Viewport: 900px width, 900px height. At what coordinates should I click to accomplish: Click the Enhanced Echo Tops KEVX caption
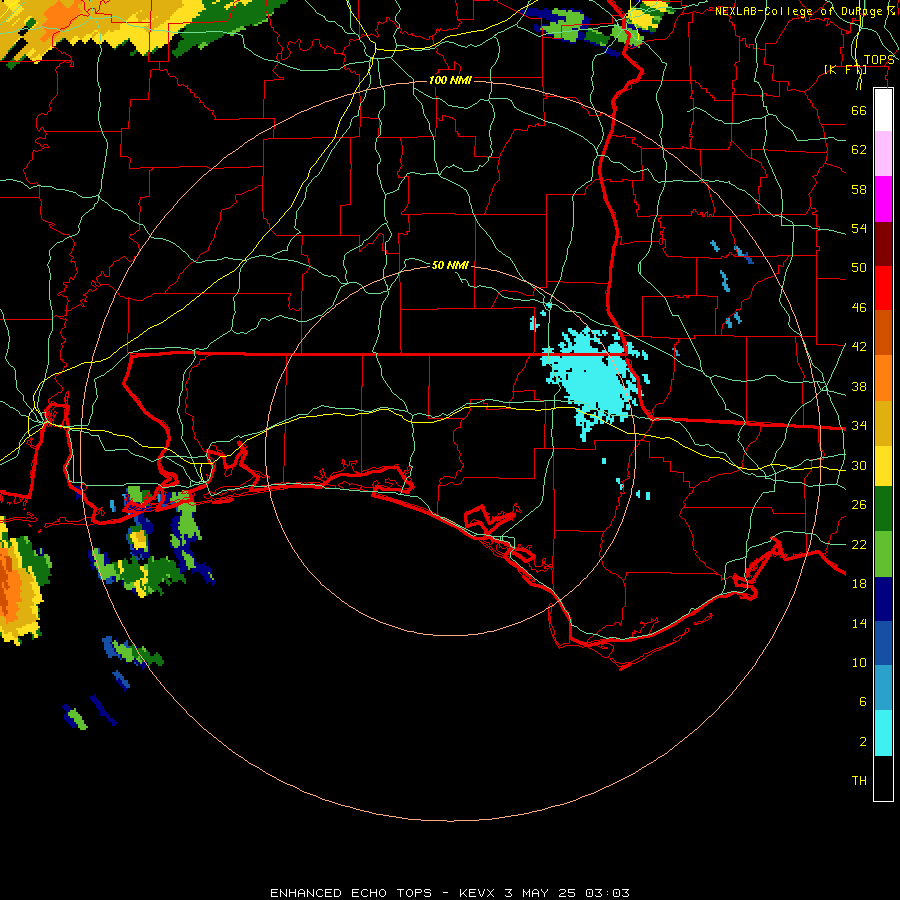pyautogui.click(x=450, y=893)
